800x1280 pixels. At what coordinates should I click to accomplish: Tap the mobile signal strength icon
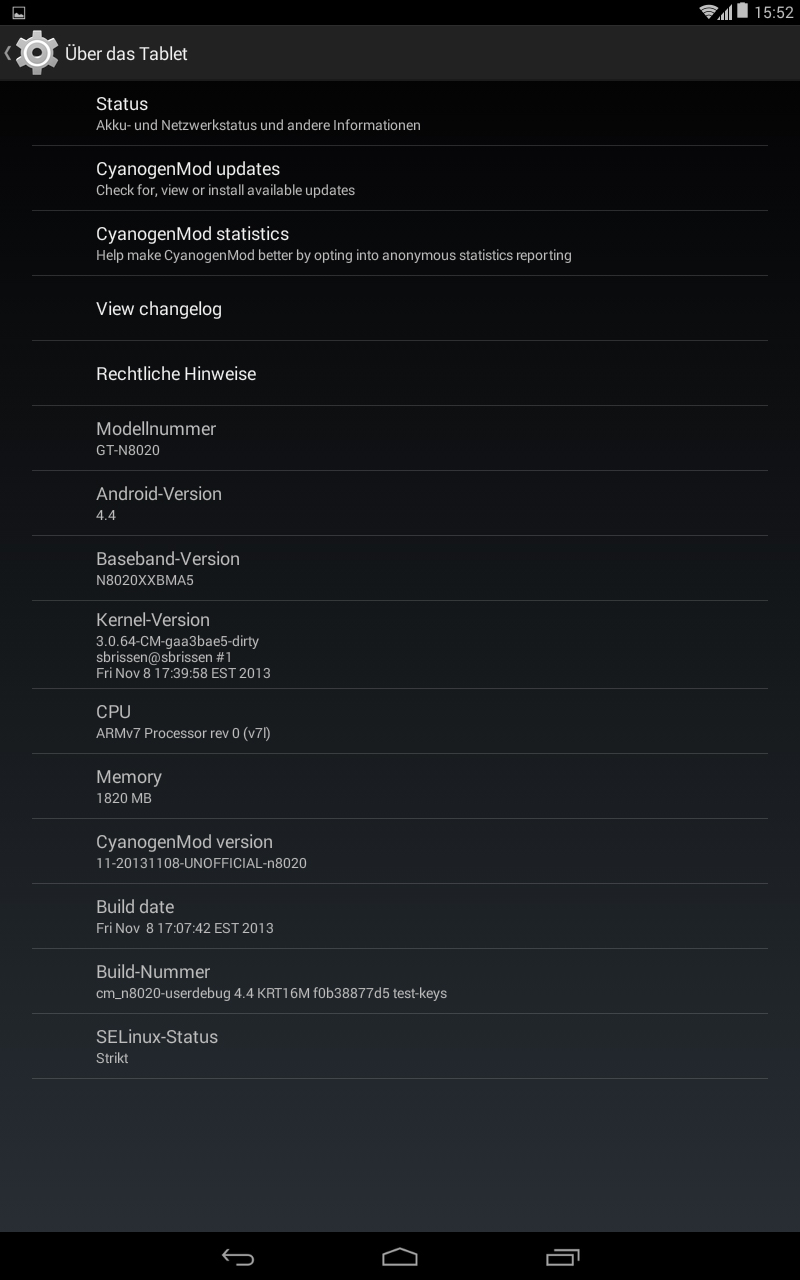pos(725,12)
